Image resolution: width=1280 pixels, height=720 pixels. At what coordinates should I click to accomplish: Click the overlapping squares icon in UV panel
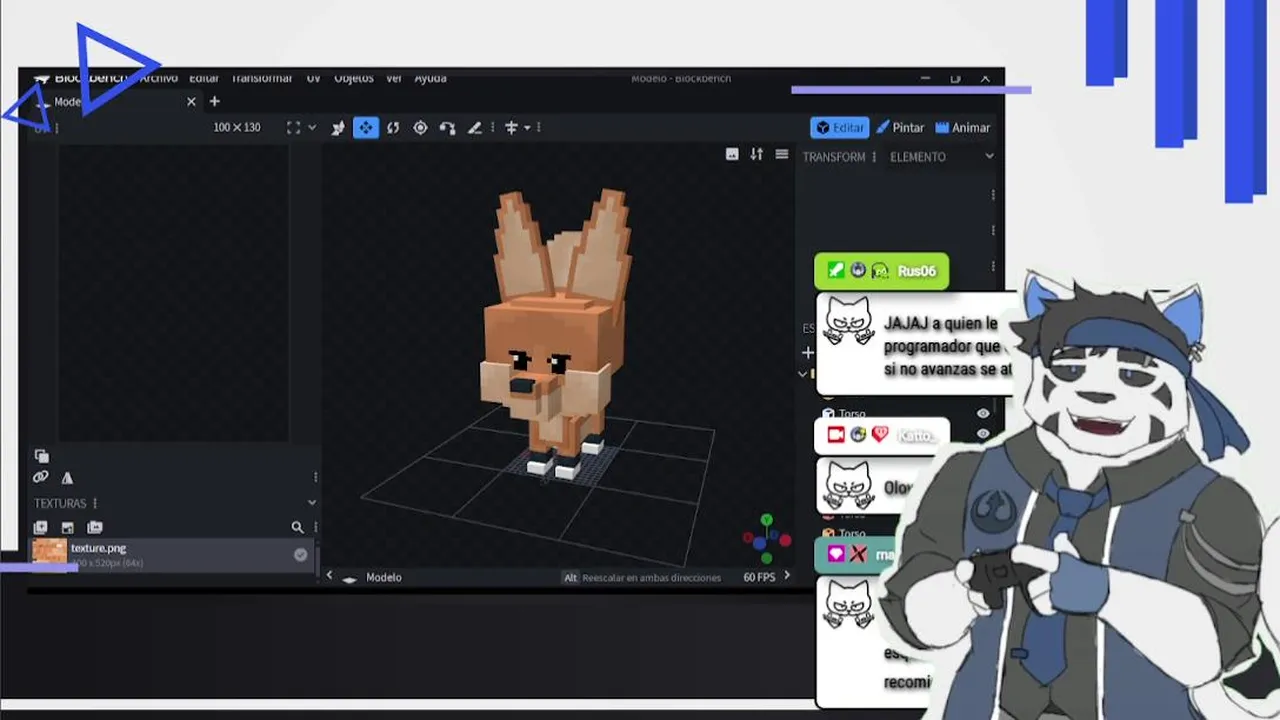click(x=41, y=456)
